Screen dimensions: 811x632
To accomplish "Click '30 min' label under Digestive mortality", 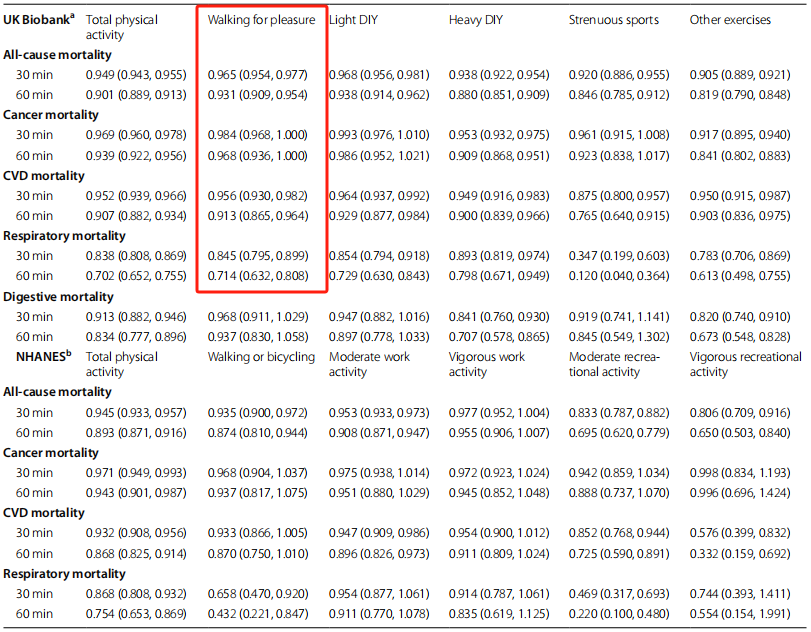I will [x=34, y=317].
